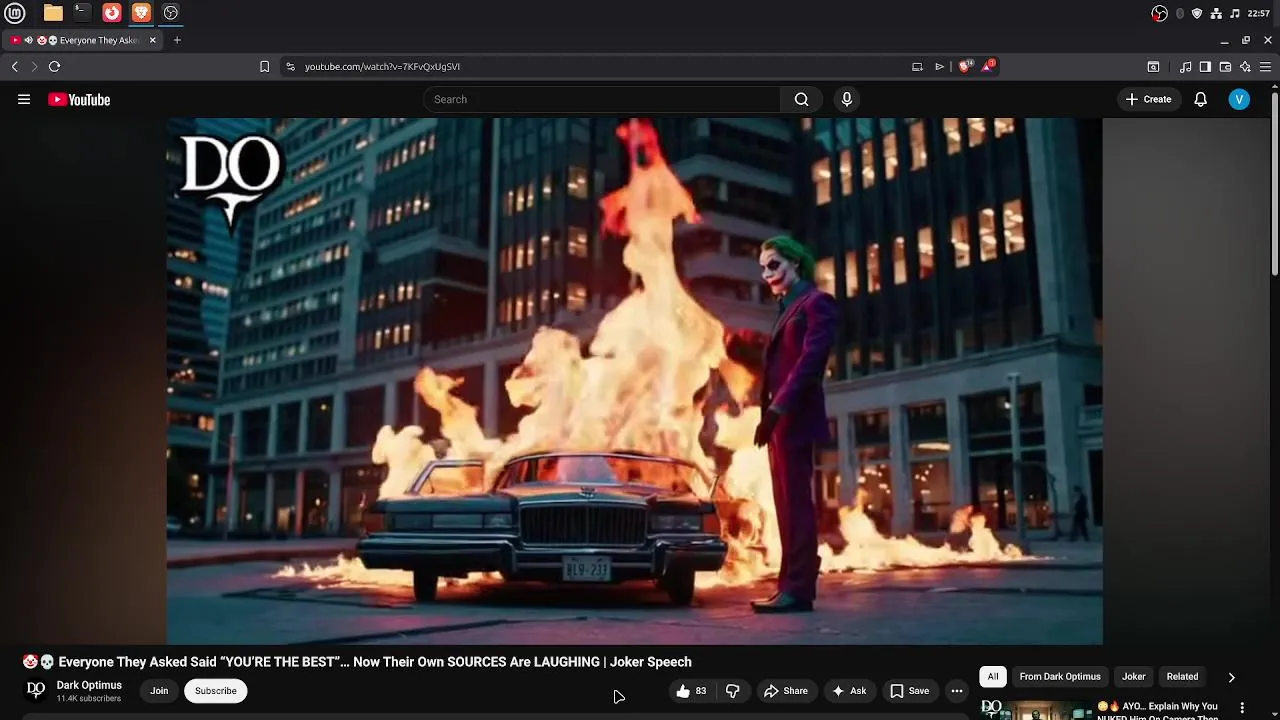Click the Join membership button
The image size is (1280, 720).
[159, 691]
